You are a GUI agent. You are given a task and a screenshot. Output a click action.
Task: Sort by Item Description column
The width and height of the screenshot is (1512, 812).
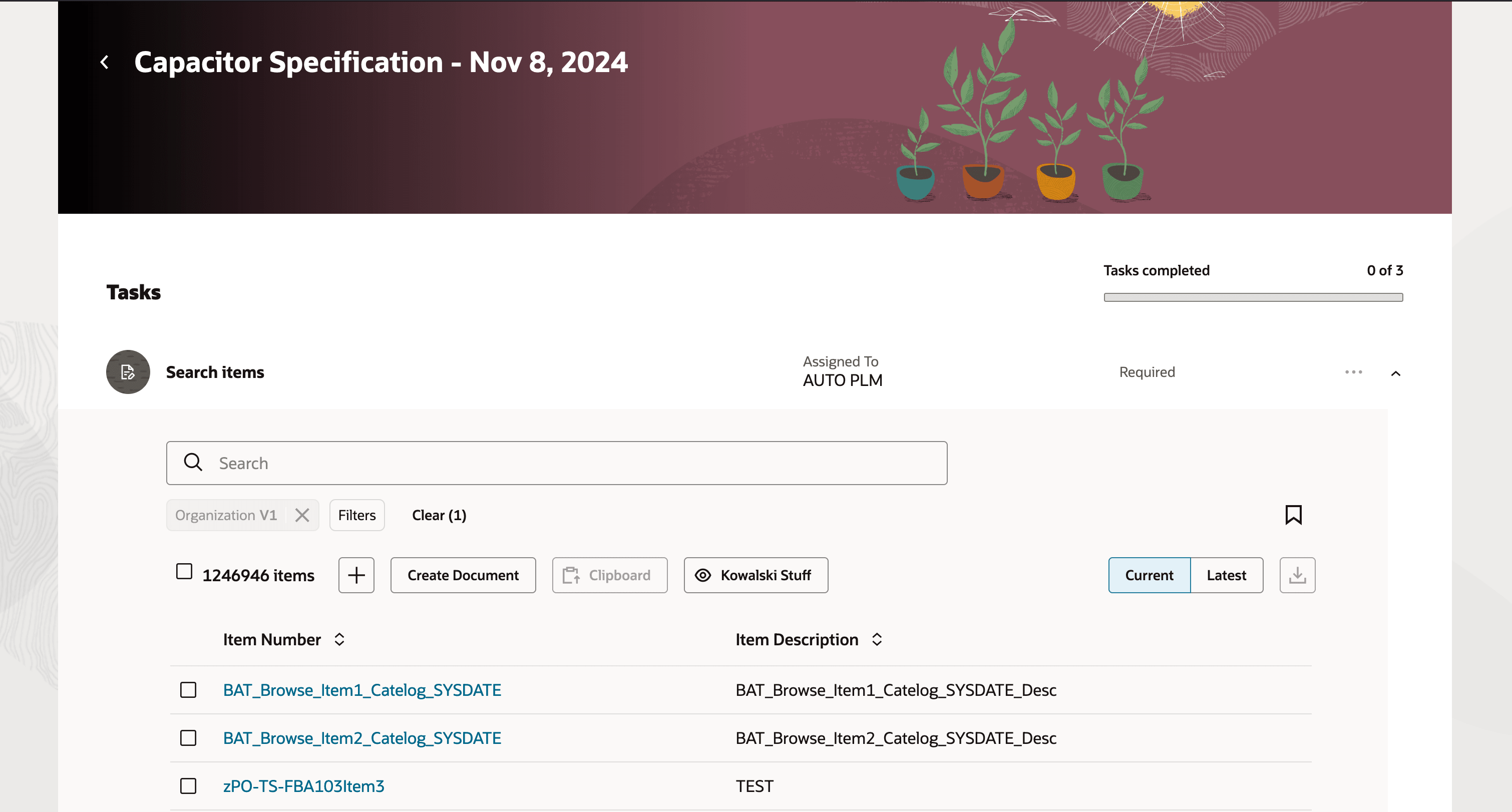[876, 639]
